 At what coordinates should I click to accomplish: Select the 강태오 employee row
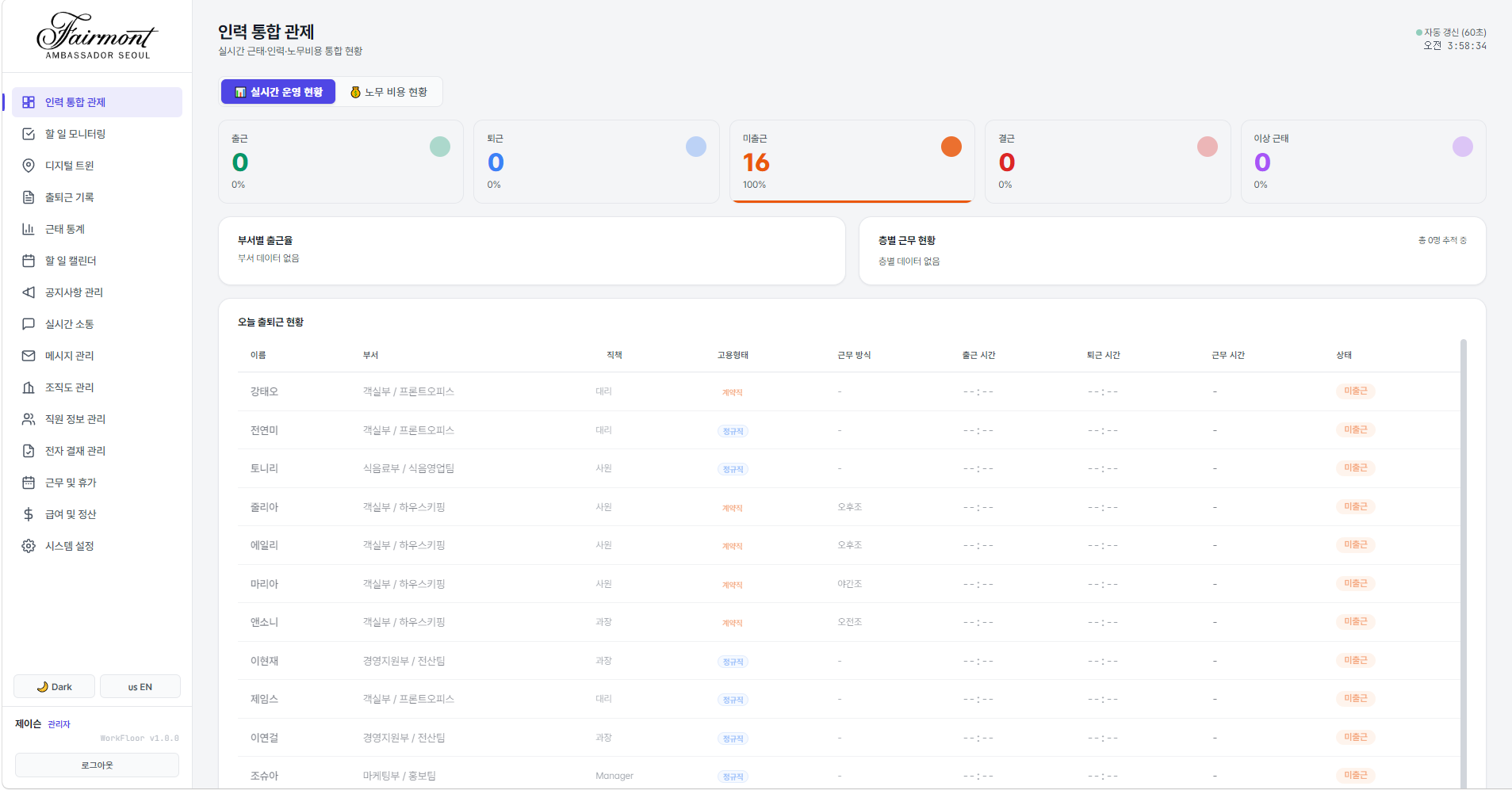[x=264, y=391]
